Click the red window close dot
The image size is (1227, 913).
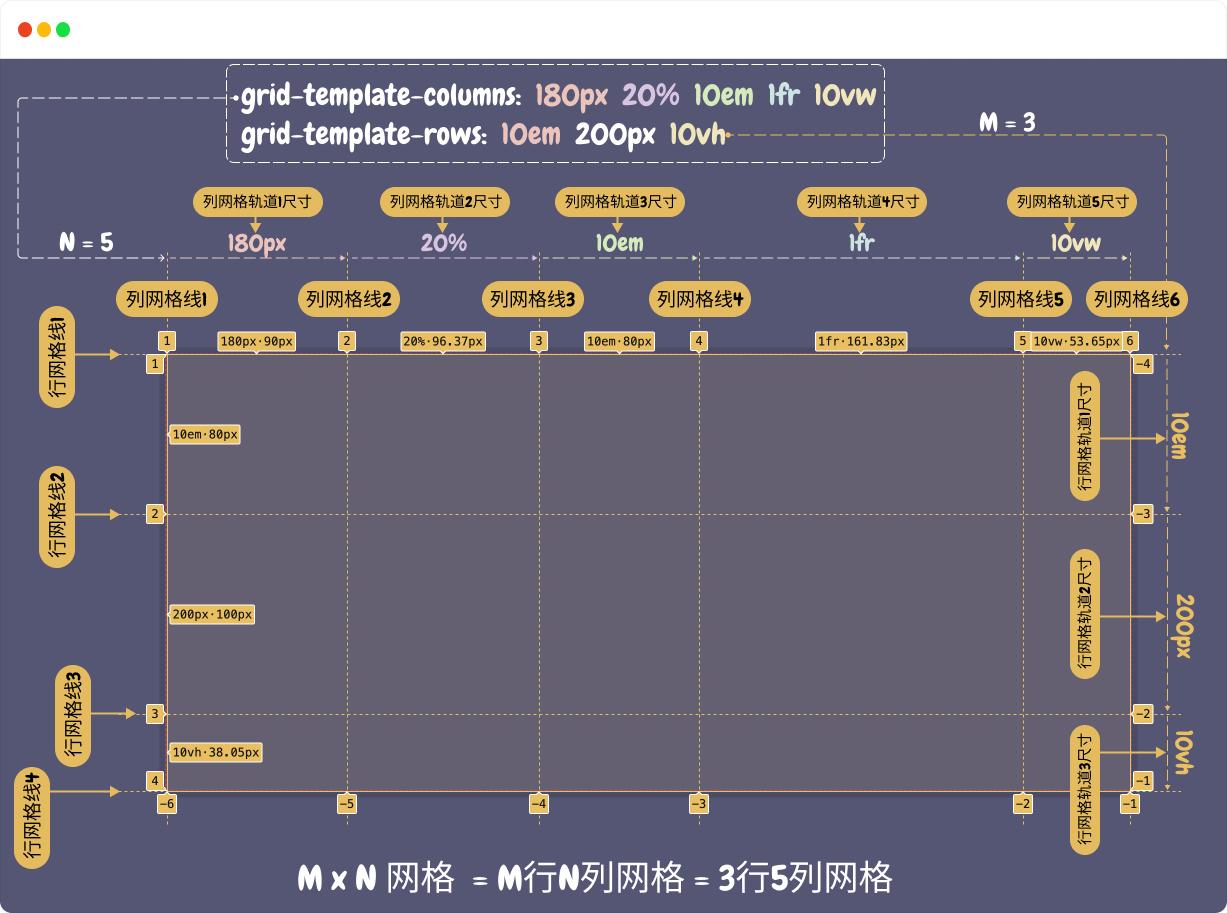[25, 30]
